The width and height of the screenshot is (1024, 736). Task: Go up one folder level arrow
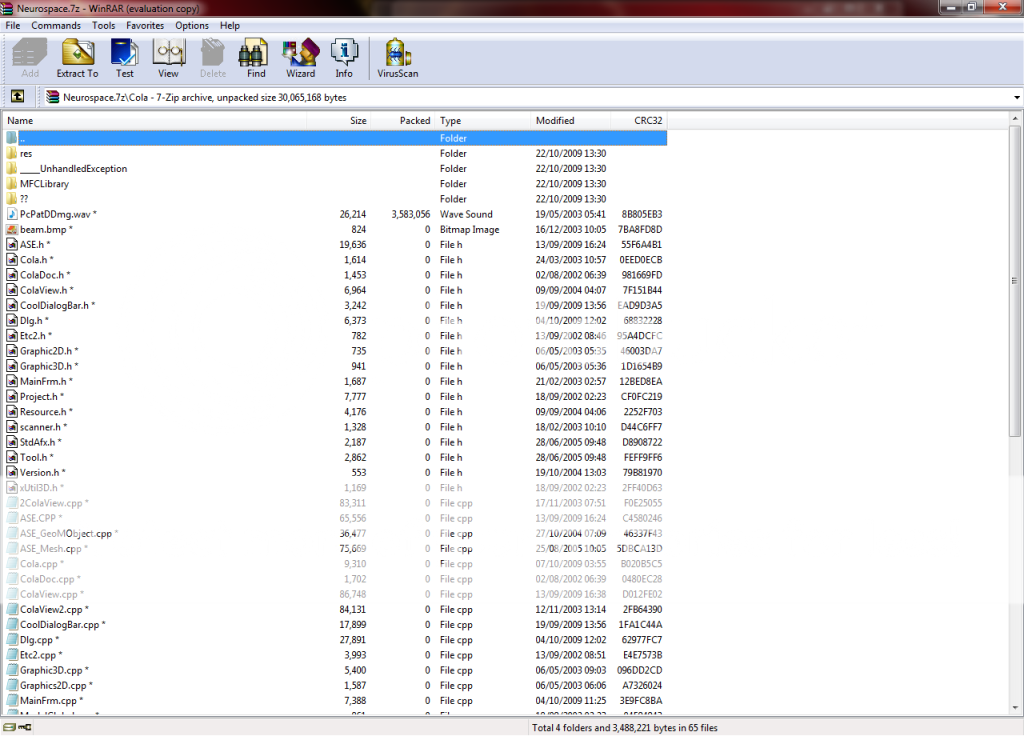coord(17,97)
